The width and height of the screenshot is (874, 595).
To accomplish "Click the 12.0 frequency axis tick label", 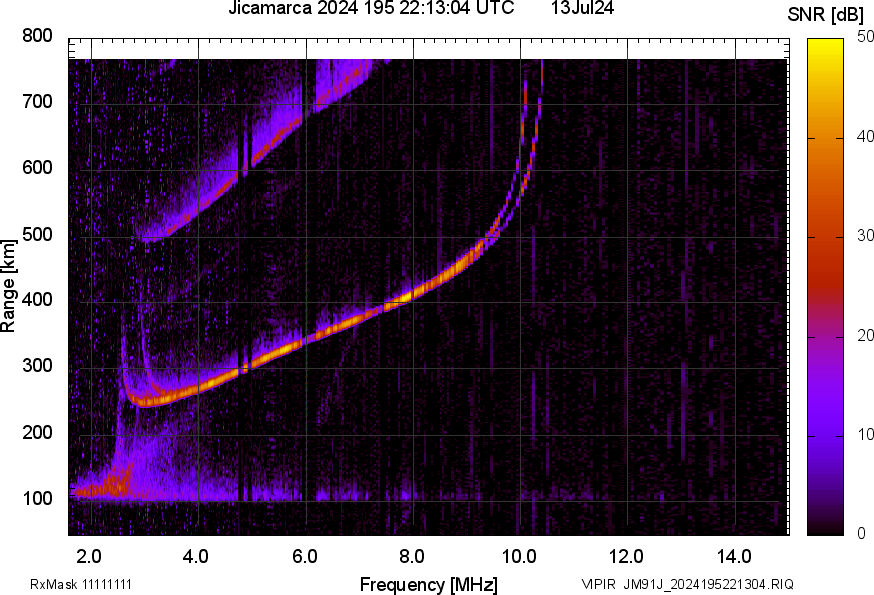I will [x=627, y=556].
